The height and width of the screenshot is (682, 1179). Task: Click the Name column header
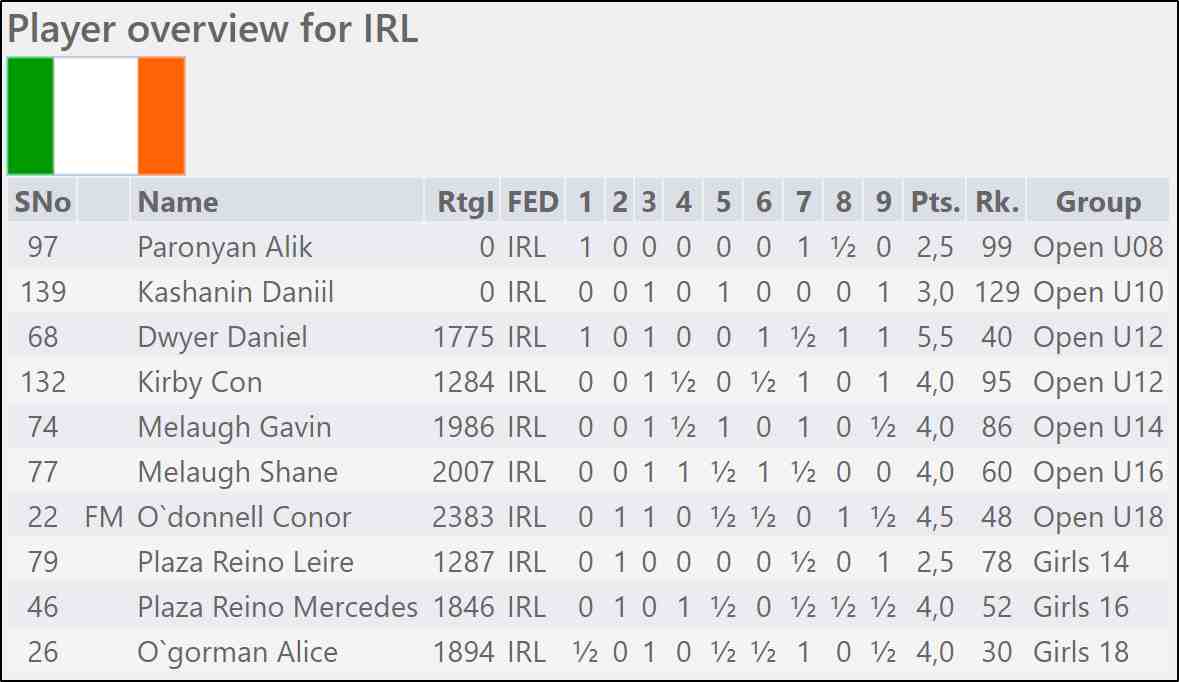coord(178,202)
